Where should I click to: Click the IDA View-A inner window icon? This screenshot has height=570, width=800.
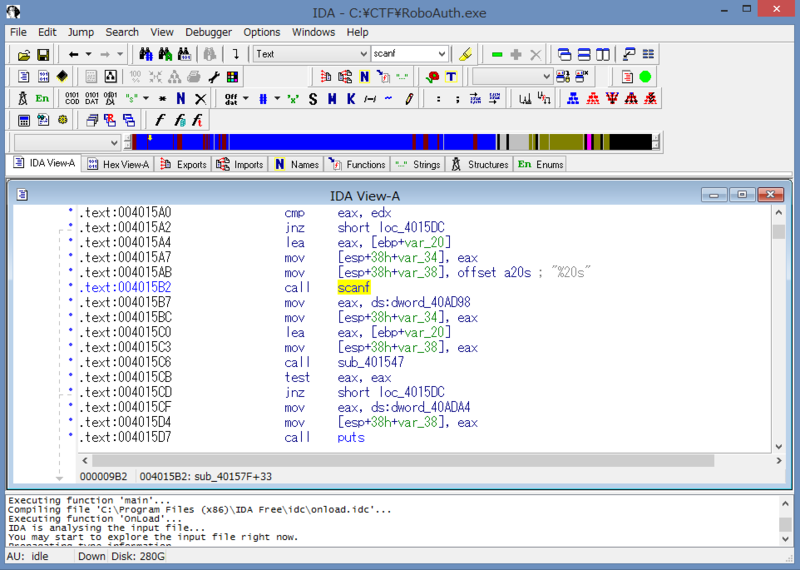click(x=22, y=194)
